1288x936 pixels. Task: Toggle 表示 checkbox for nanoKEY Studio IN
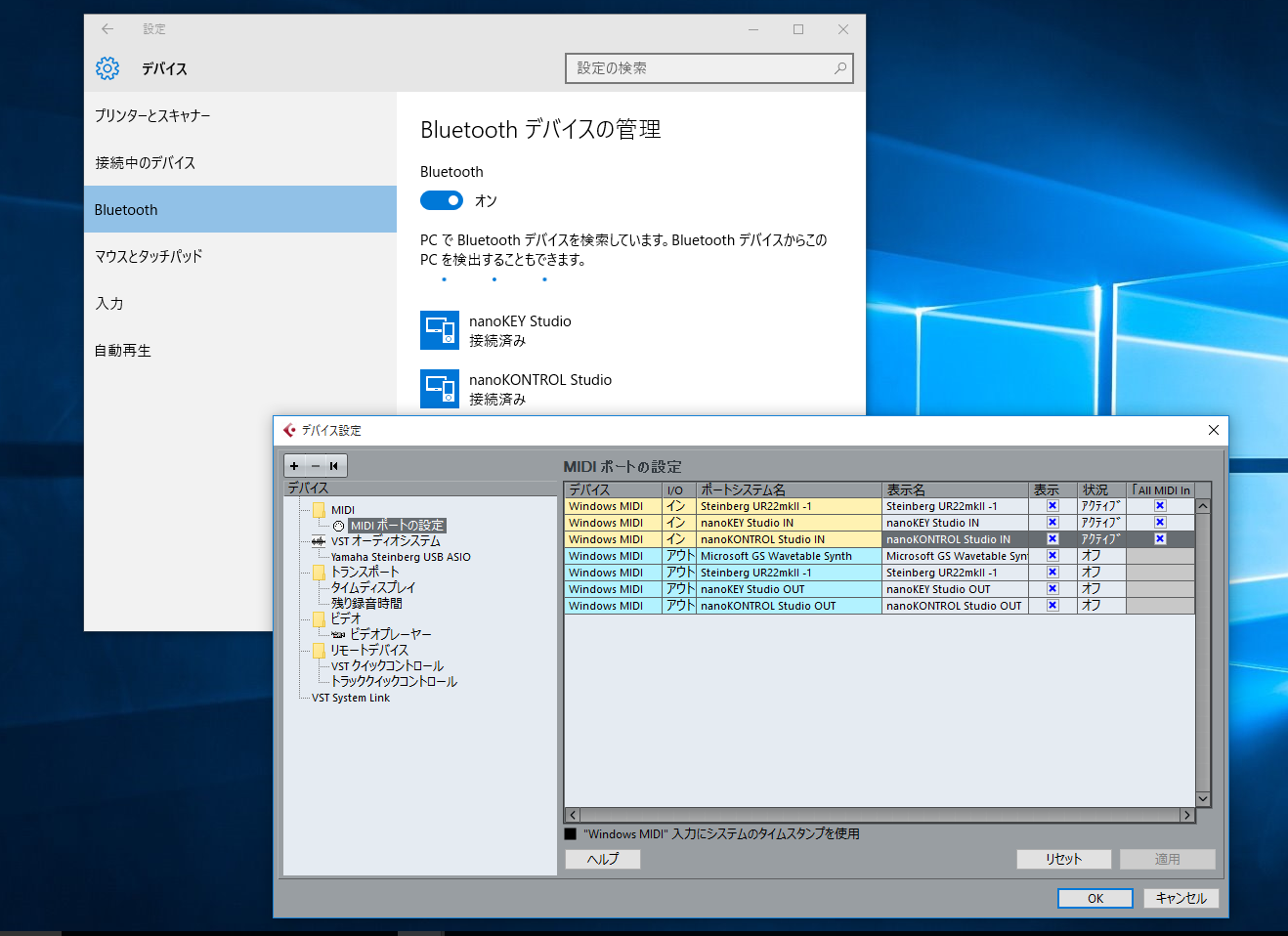(x=1052, y=523)
